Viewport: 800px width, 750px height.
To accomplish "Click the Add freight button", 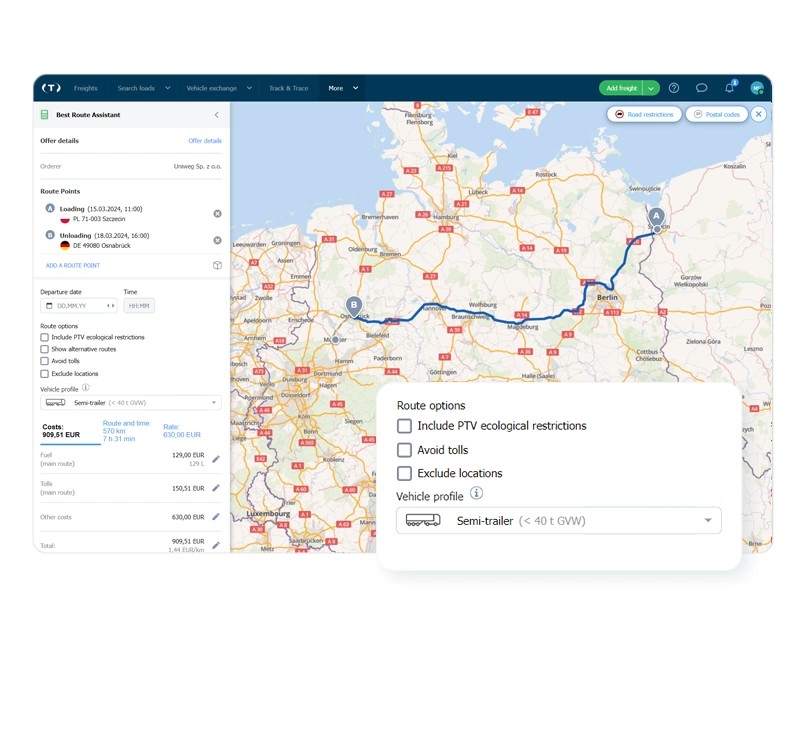I will 621,88.
